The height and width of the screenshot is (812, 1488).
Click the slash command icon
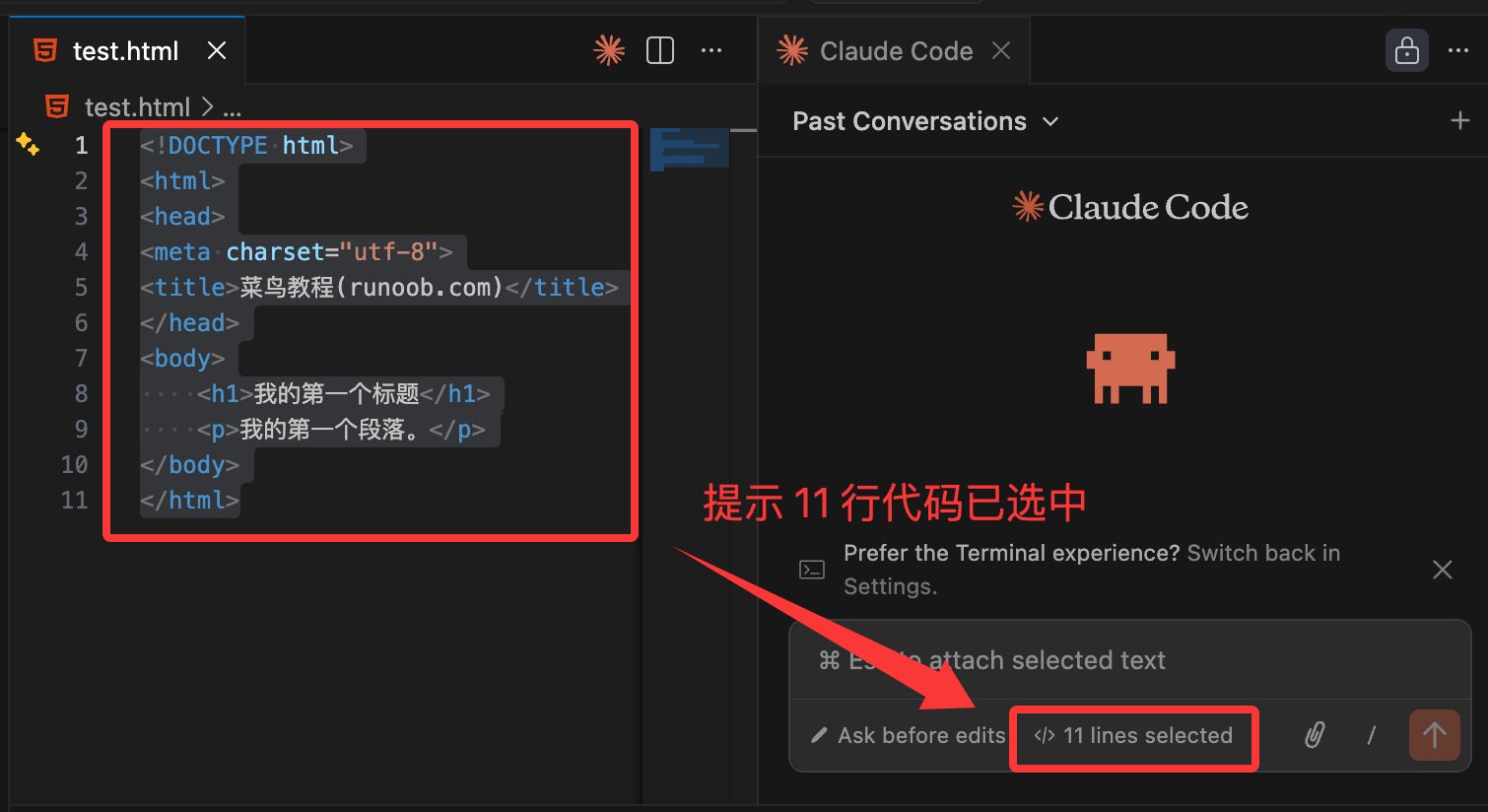click(1371, 735)
